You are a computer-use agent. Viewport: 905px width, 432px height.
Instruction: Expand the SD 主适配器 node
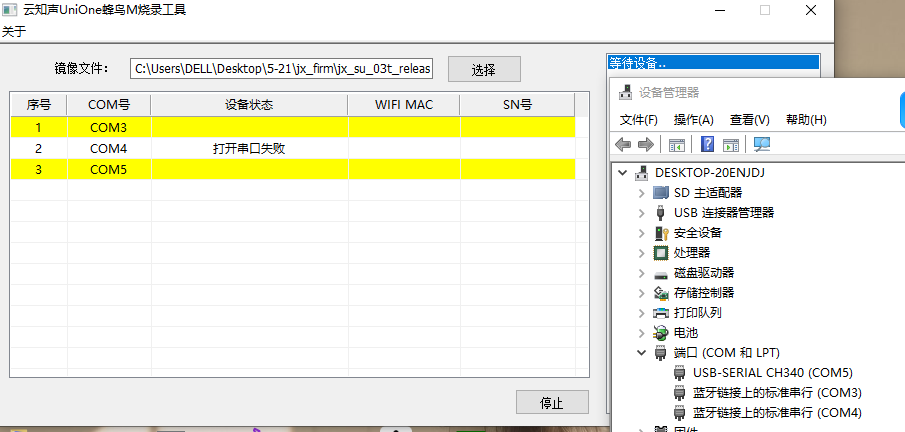pos(641,193)
